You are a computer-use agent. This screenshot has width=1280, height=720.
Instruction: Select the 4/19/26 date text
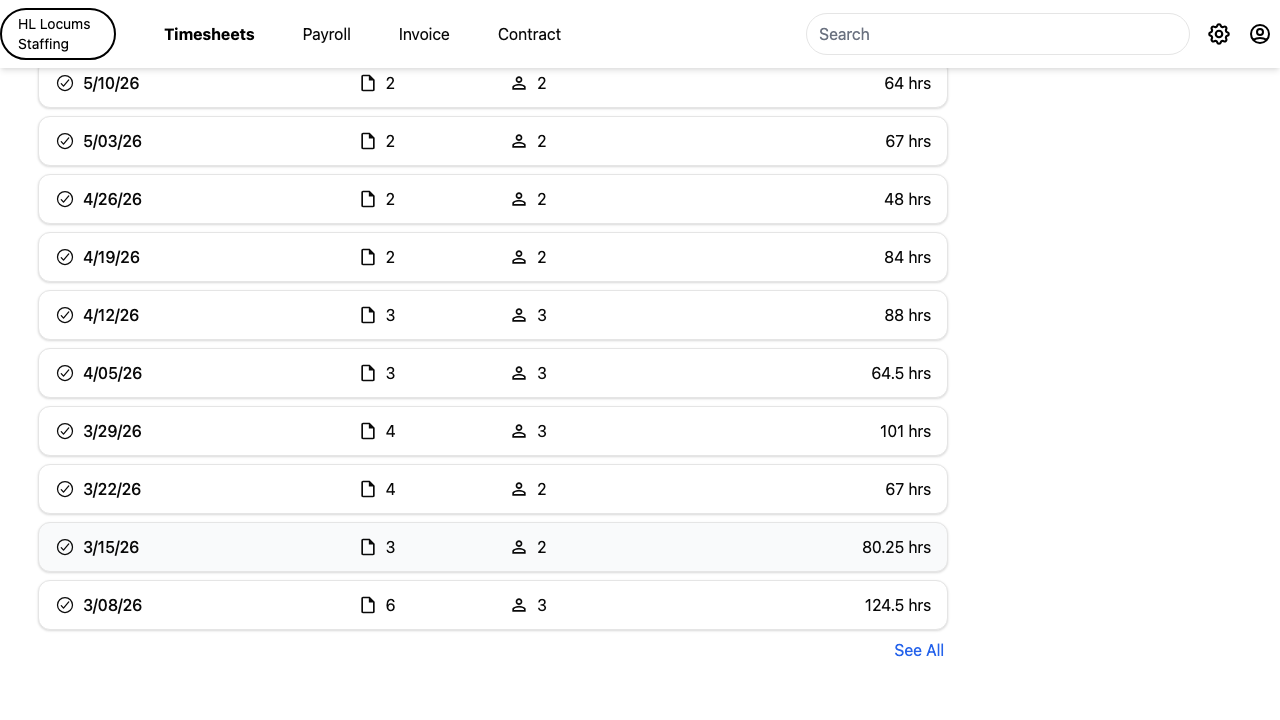point(112,257)
